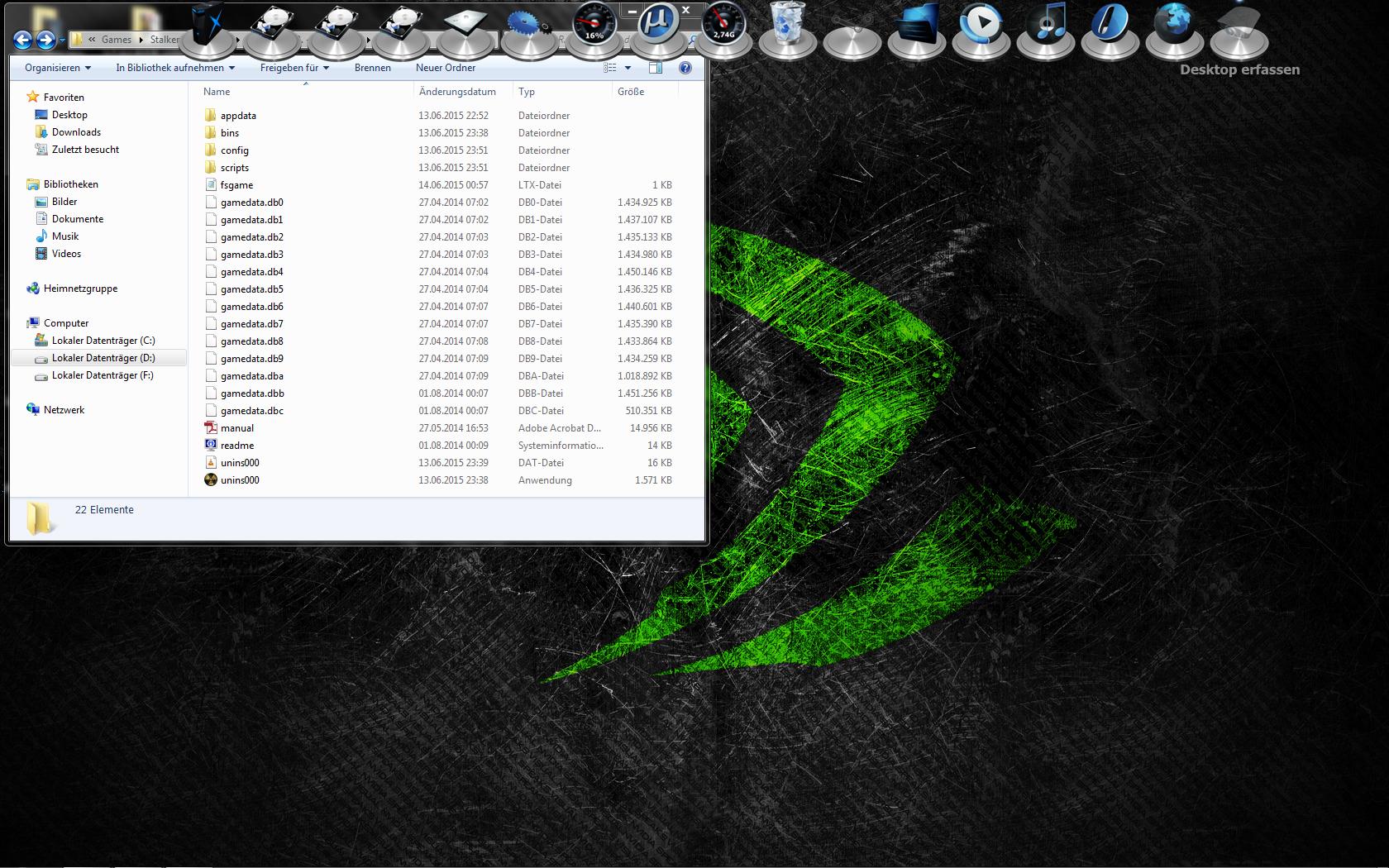Open the Videos library
This screenshot has height=868, width=1389.
coord(58,254)
